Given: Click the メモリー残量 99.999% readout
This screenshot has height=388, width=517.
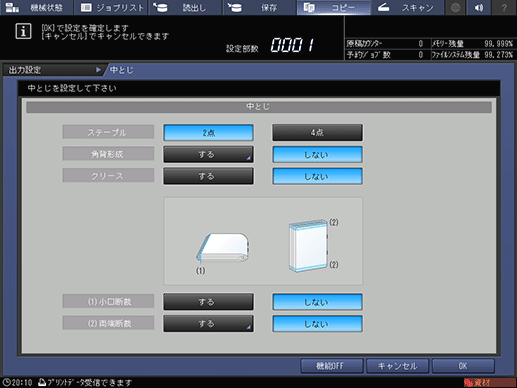Looking at the screenshot, I should (x=472, y=44).
